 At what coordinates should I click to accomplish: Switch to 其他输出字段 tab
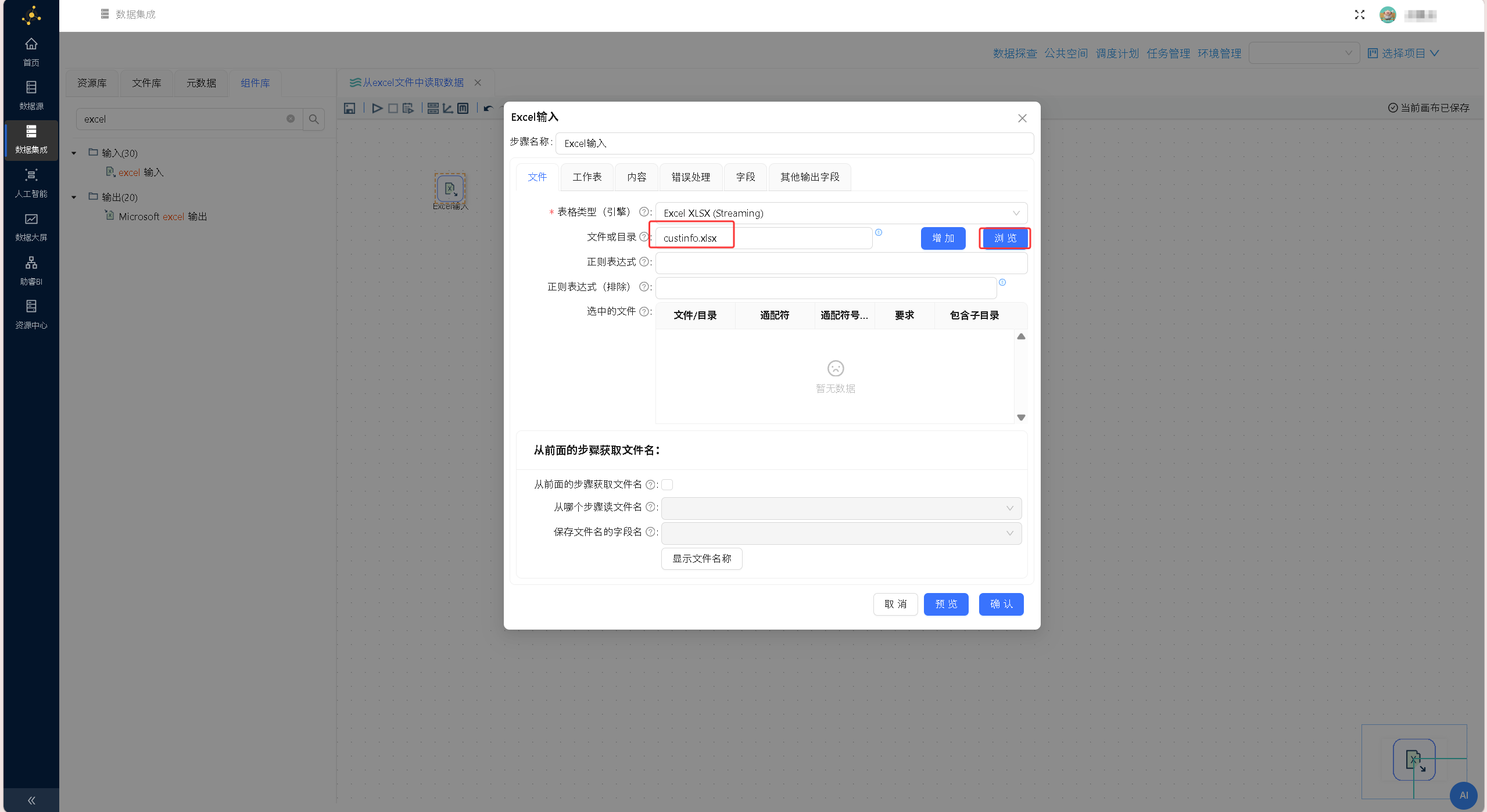click(809, 177)
